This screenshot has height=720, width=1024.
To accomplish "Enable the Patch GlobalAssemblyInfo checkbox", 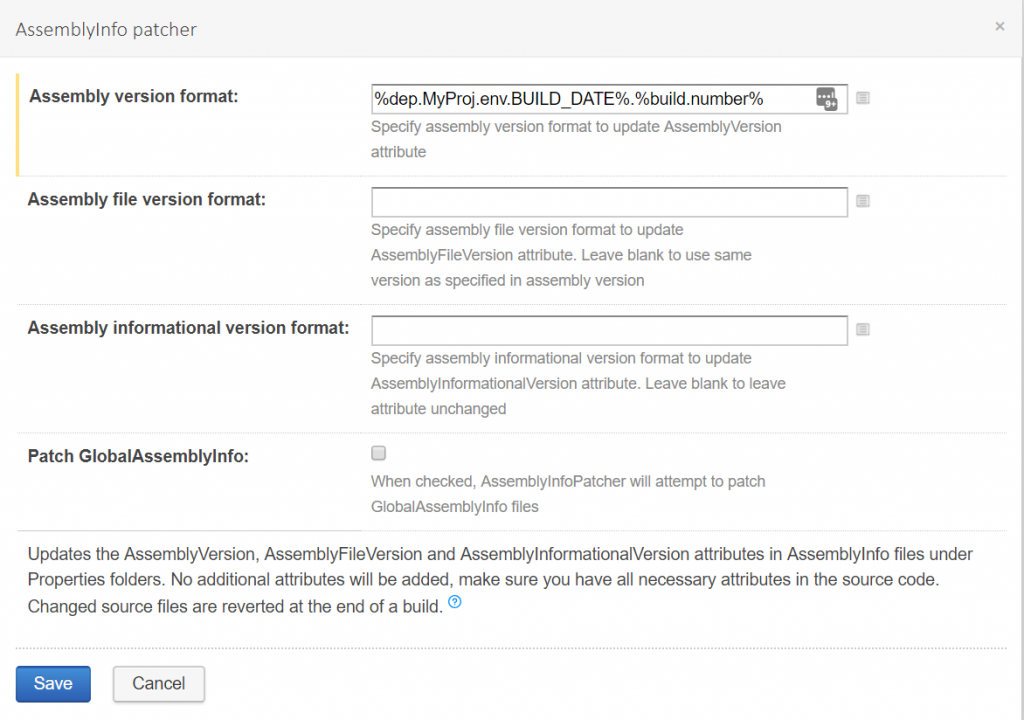I will [x=378, y=453].
